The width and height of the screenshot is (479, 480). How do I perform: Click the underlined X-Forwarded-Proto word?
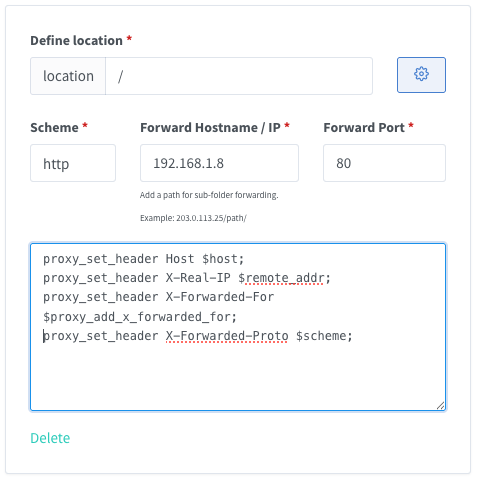(227, 336)
